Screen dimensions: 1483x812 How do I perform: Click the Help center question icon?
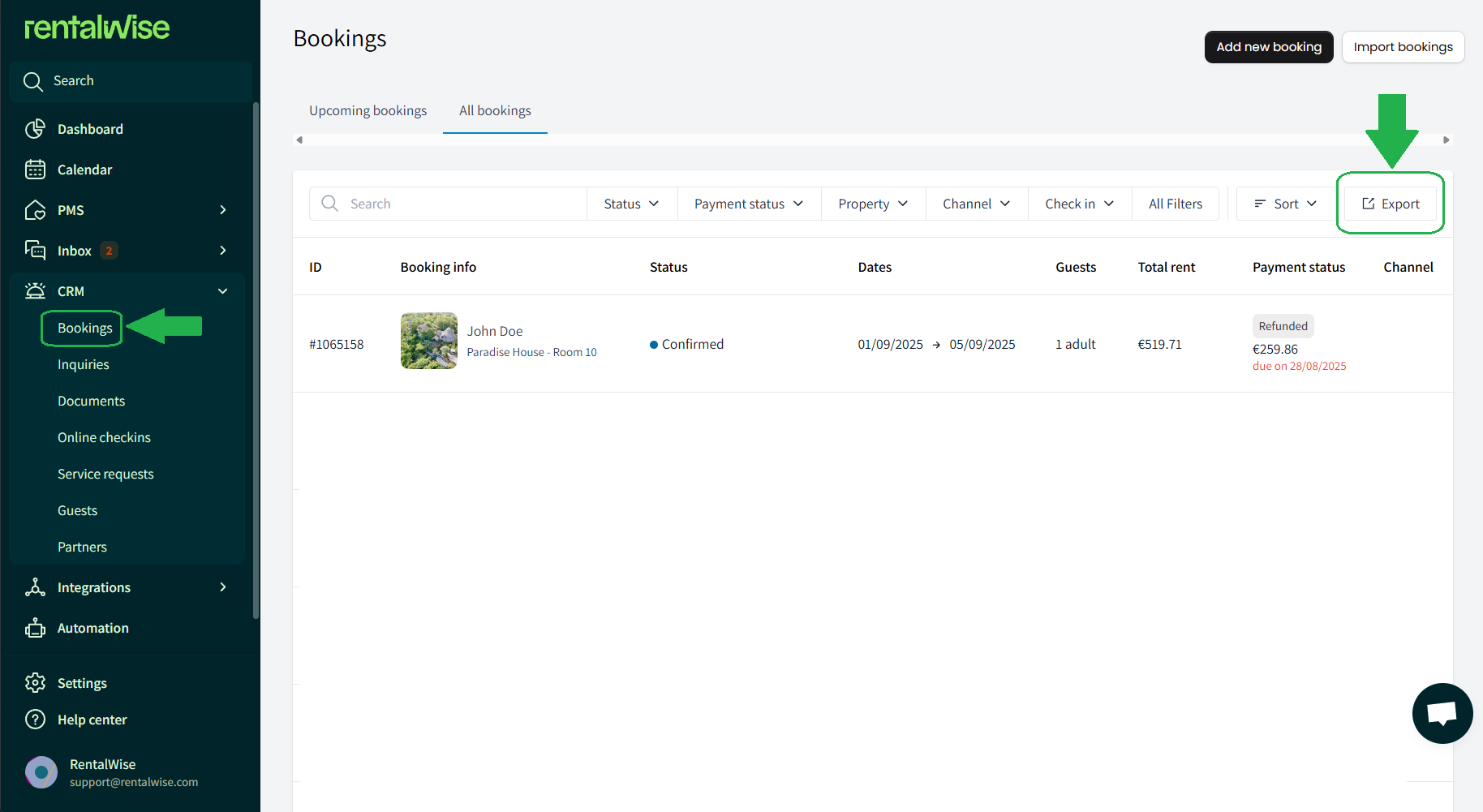click(x=35, y=720)
